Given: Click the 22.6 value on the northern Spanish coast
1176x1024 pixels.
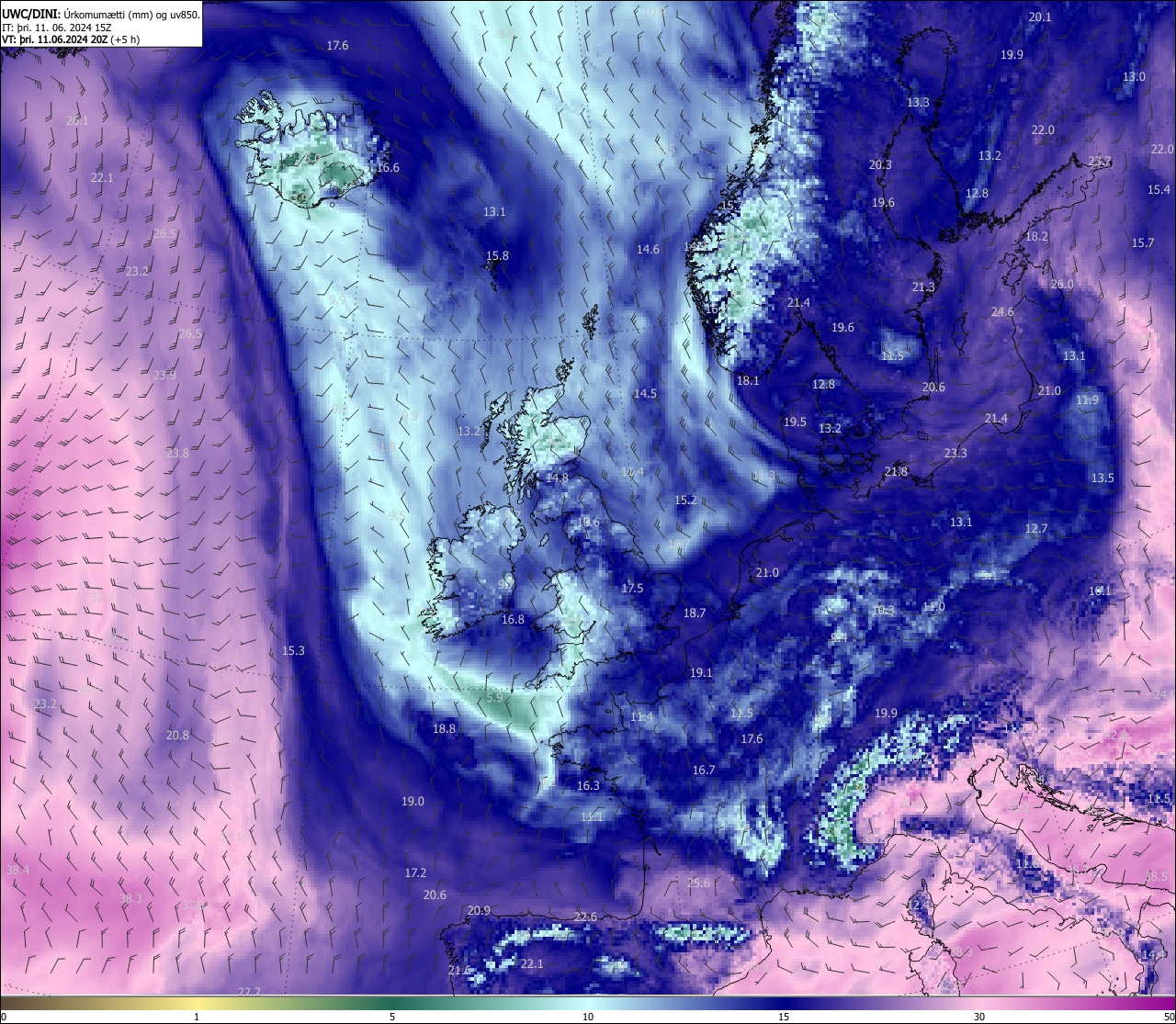Looking at the screenshot, I should (x=585, y=917).
